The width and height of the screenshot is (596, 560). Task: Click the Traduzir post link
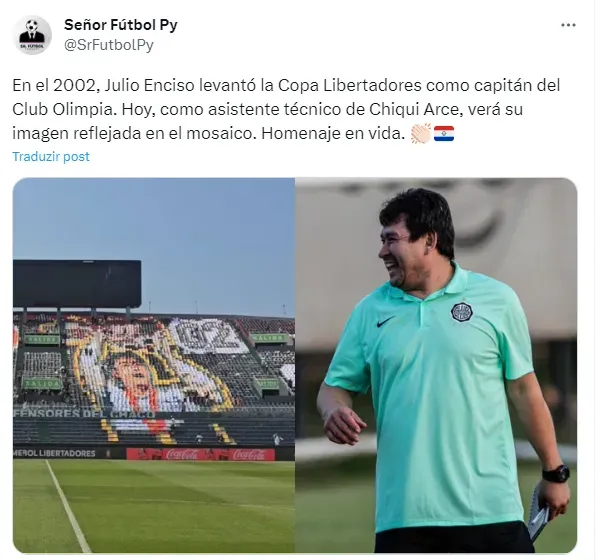tap(51, 157)
